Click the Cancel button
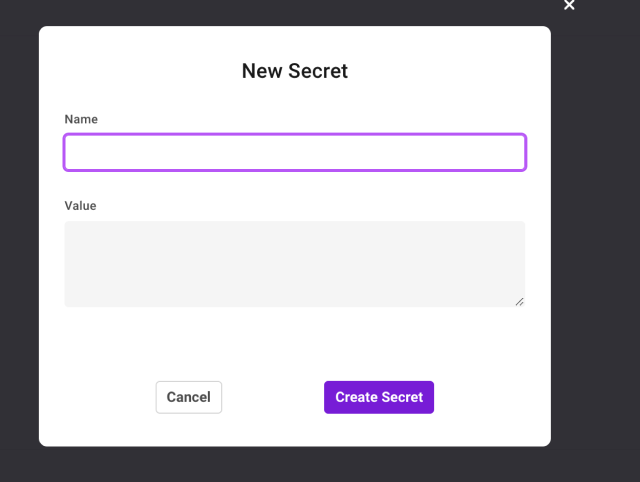640x482 pixels. (189, 397)
